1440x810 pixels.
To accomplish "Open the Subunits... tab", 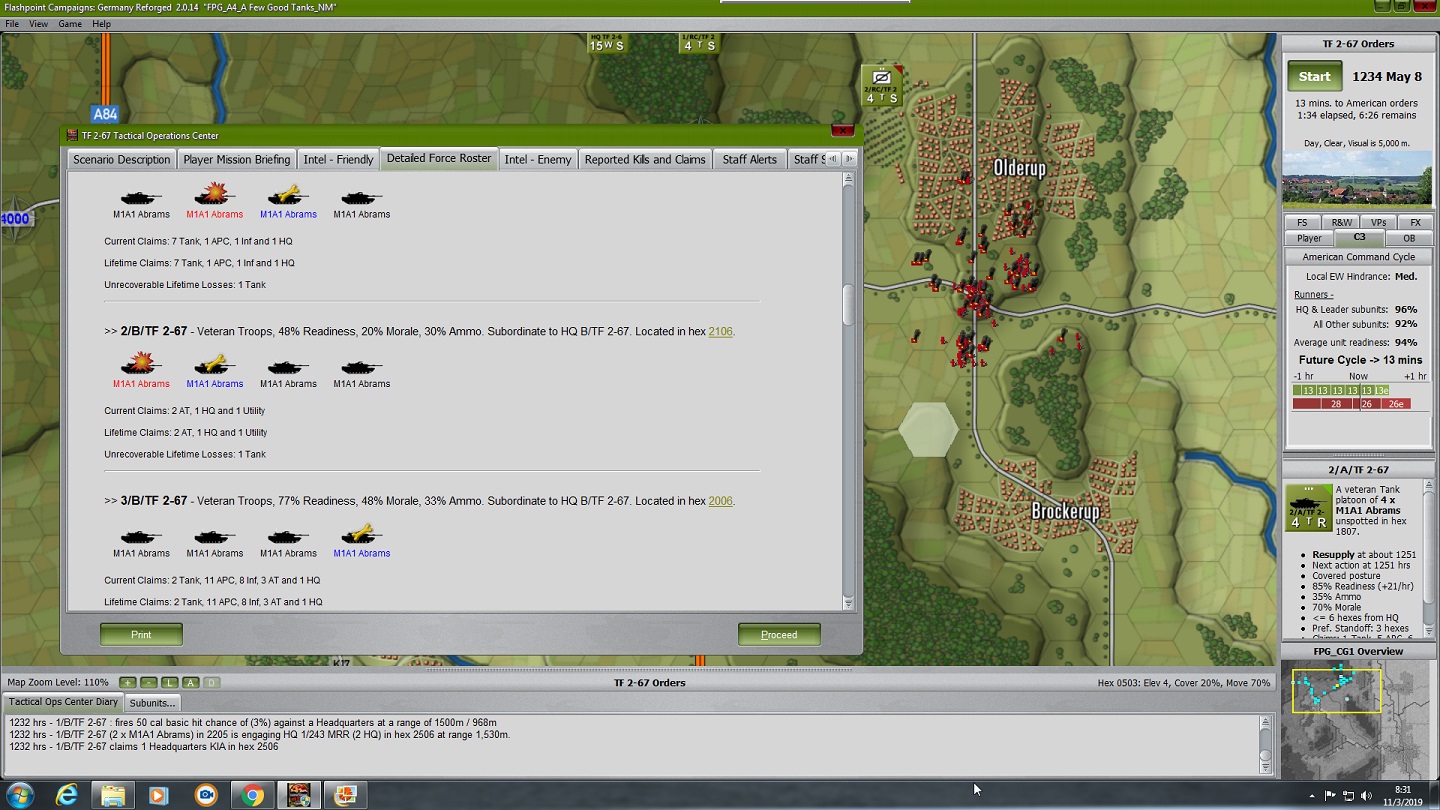I will coord(152,703).
